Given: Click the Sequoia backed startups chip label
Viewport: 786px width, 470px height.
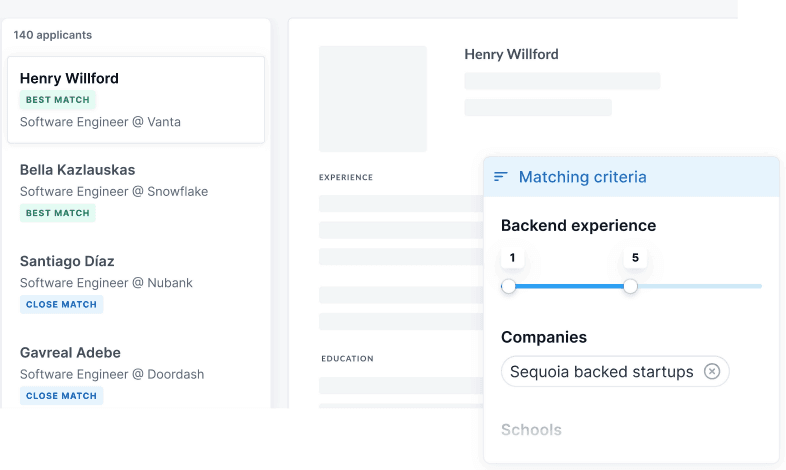Looking at the screenshot, I should click(601, 372).
